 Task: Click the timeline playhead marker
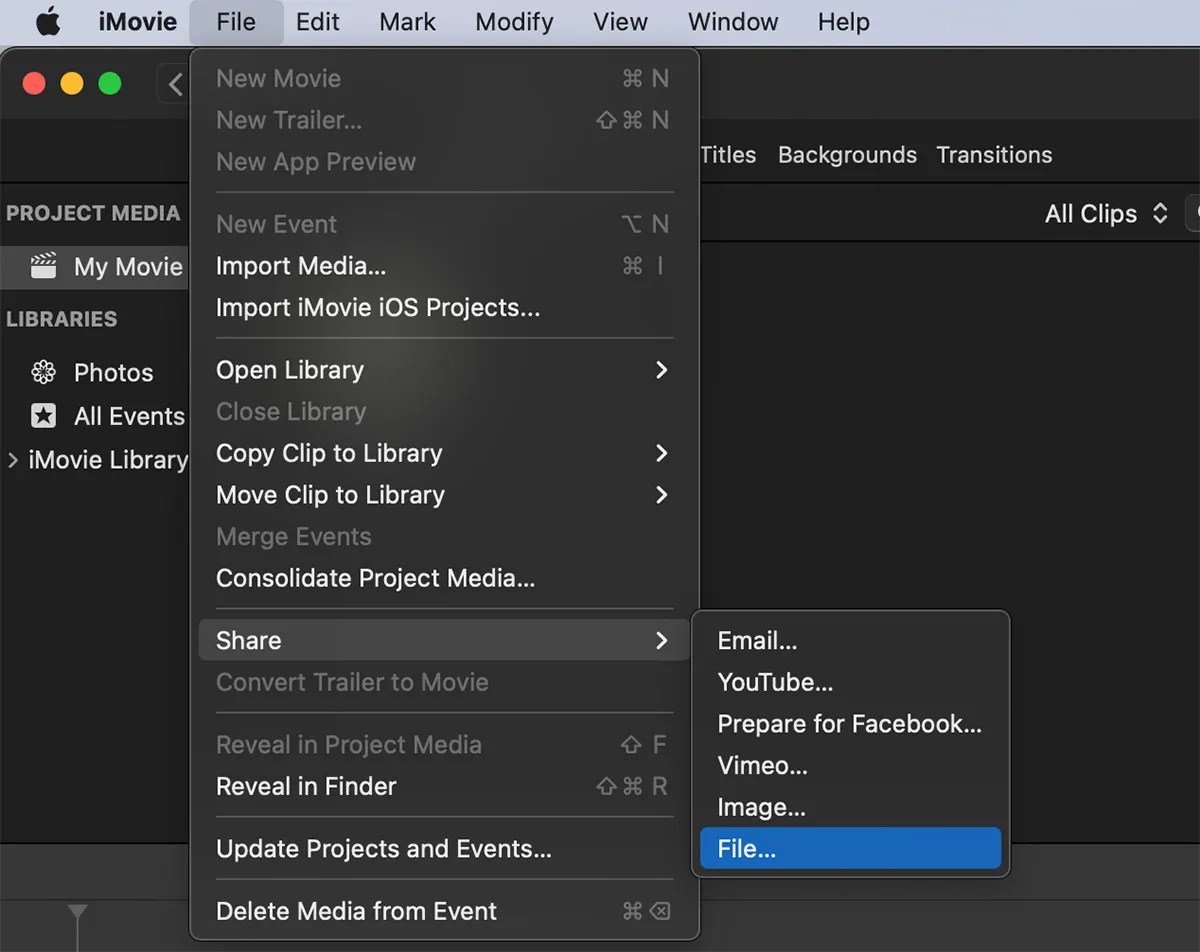[78, 911]
